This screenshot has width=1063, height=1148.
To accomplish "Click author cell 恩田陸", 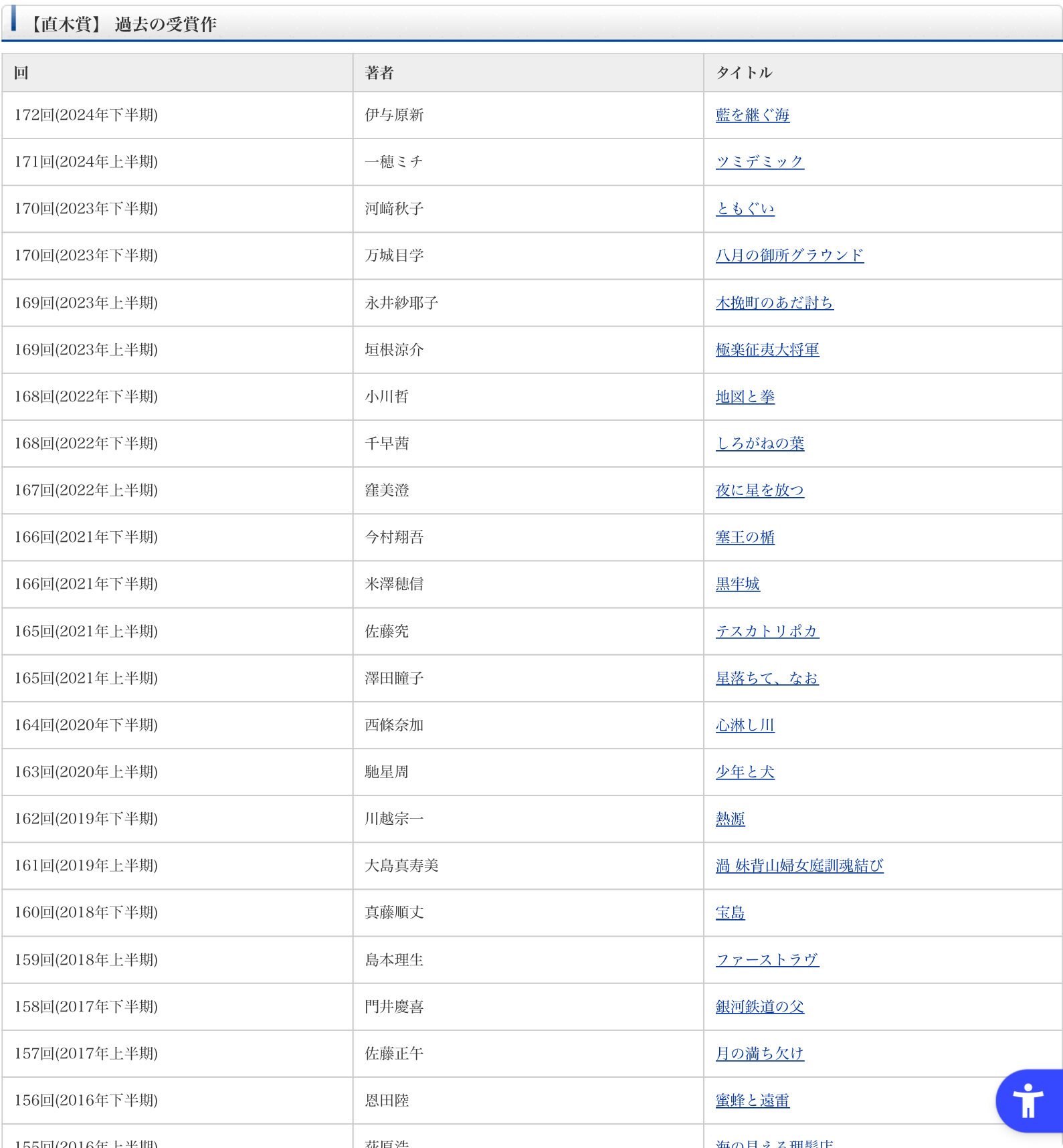I will [x=528, y=1101].
